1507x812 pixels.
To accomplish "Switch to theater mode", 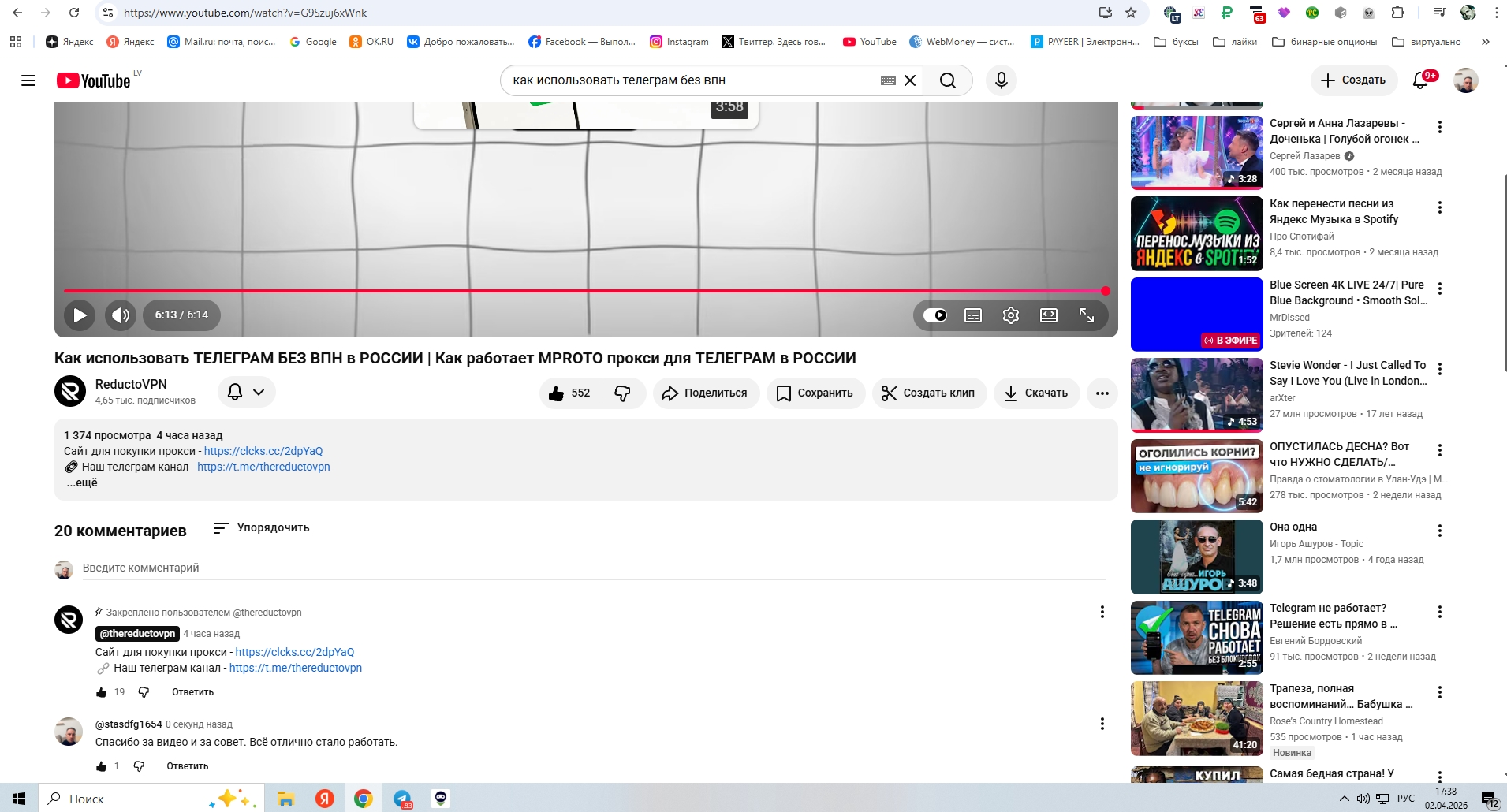I will pos(1049,315).
